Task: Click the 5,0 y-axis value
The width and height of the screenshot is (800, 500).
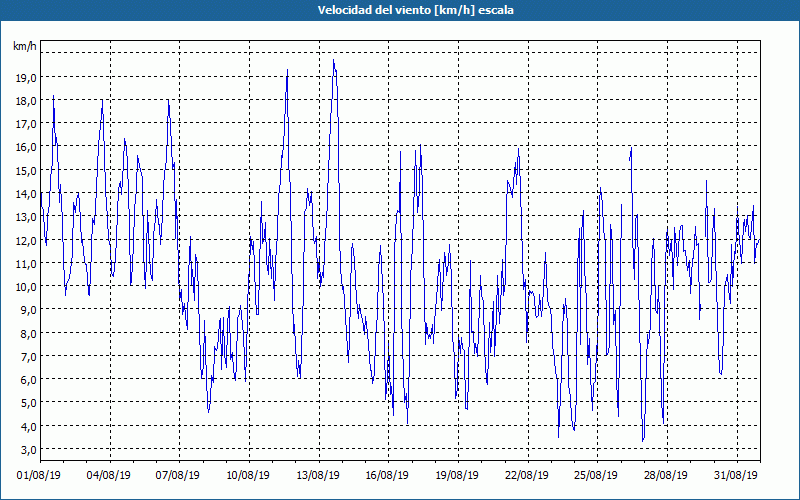Action: tap(29, 403)
